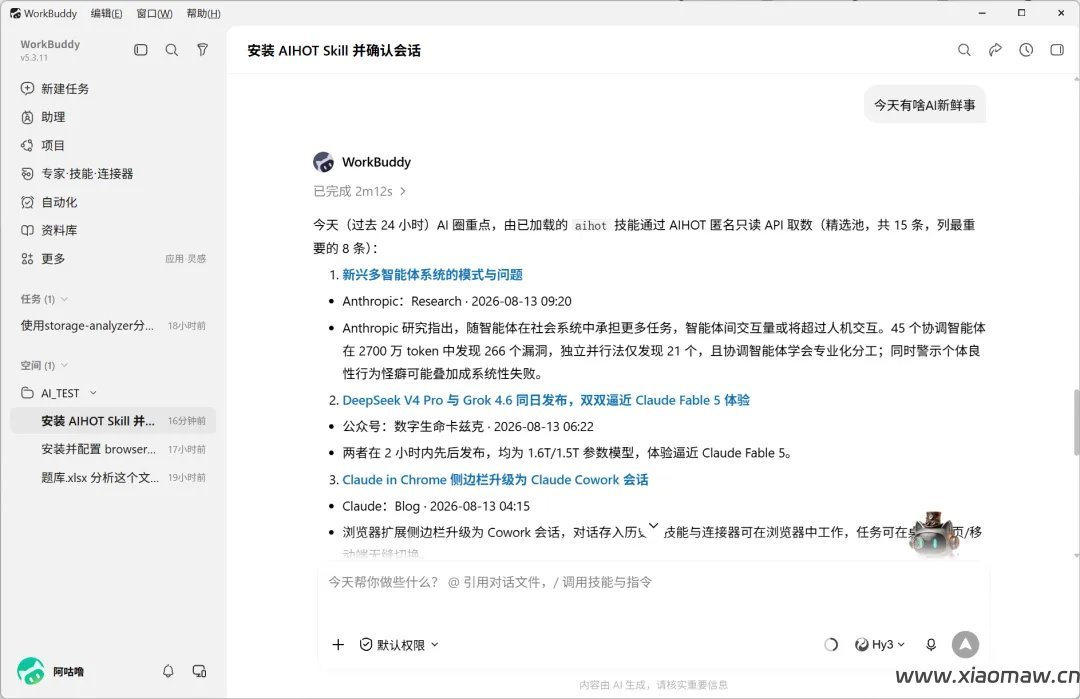This screenshot has height=699, width=1080.
Task: Click text Claude: Blog · 2026-08-13 04:15
Action: 436,506
